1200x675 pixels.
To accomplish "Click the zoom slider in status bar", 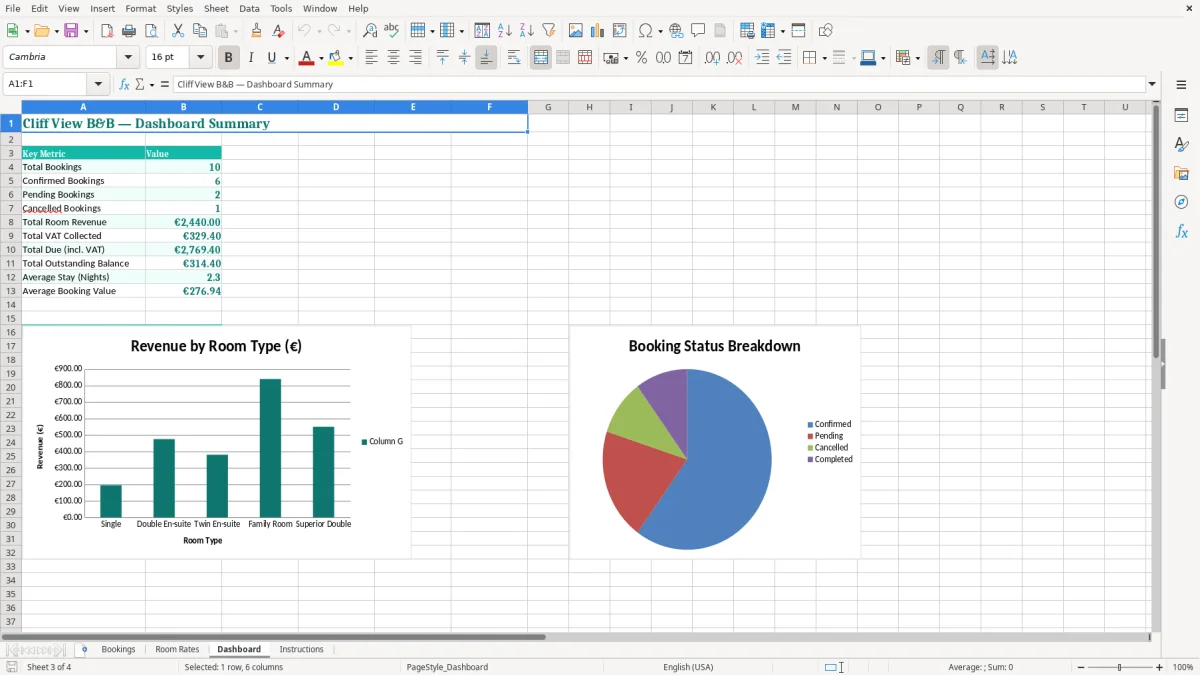I will [1119, 667].
